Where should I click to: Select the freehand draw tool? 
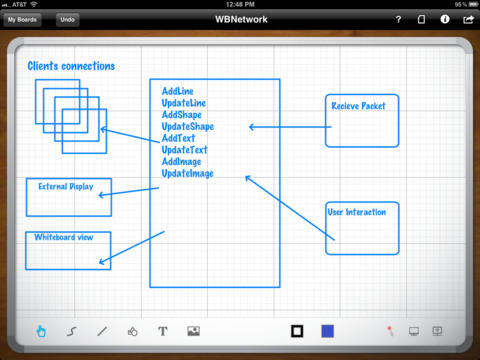(x=72, y=331)
